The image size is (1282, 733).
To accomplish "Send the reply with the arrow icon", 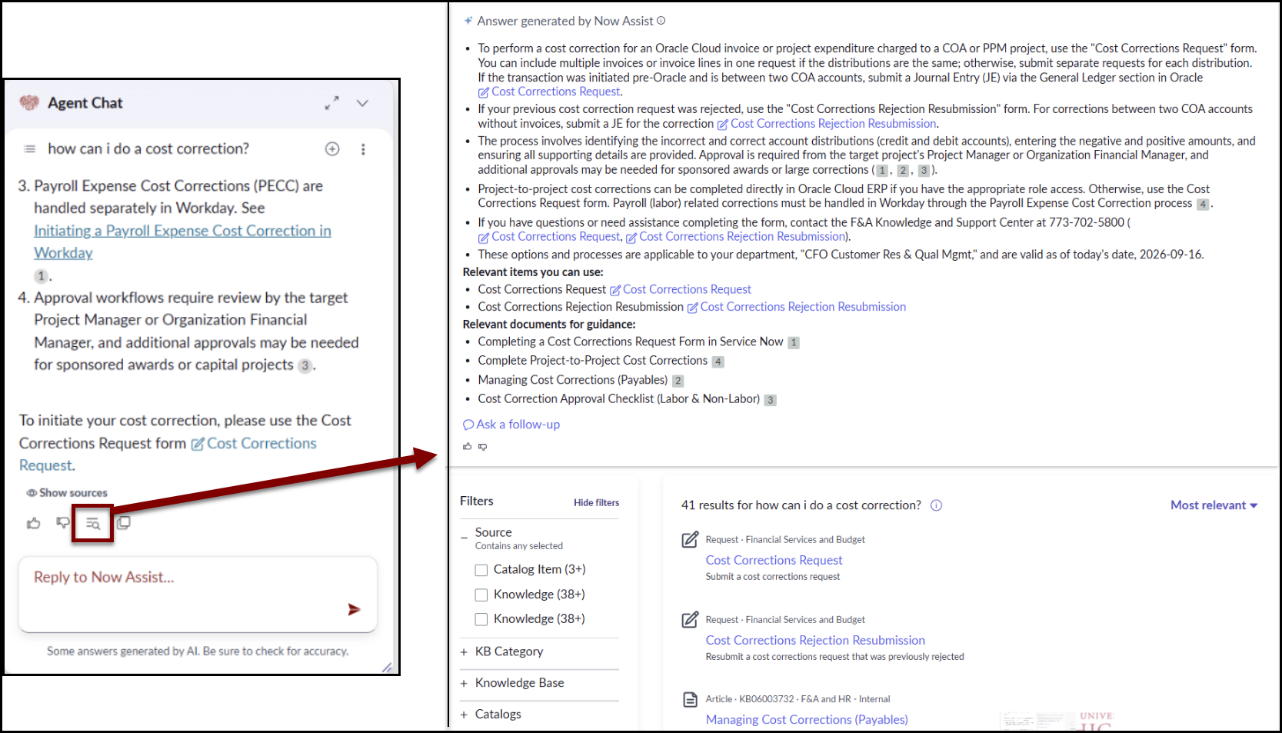I will tap(354, 609).
